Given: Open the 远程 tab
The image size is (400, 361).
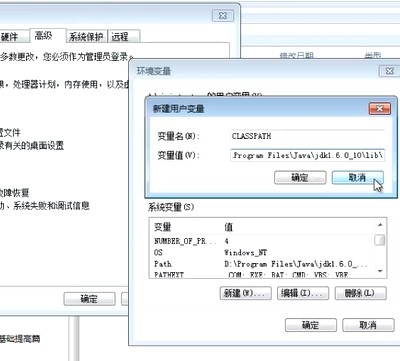Looking at the screenshot, I should click(123, 36).
